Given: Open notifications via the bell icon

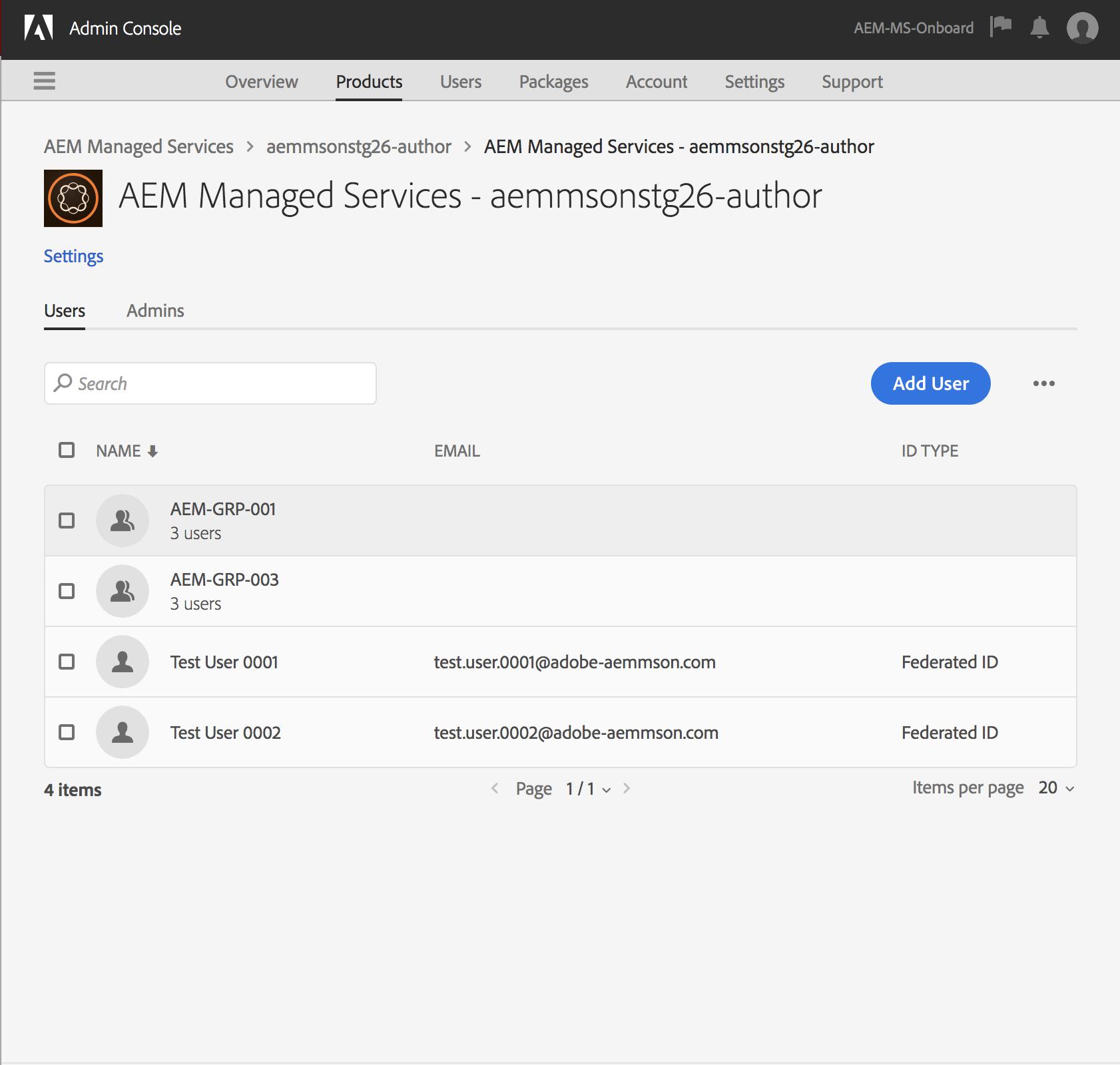Looking at the screenshot, I should click(x=1041, y=28).
